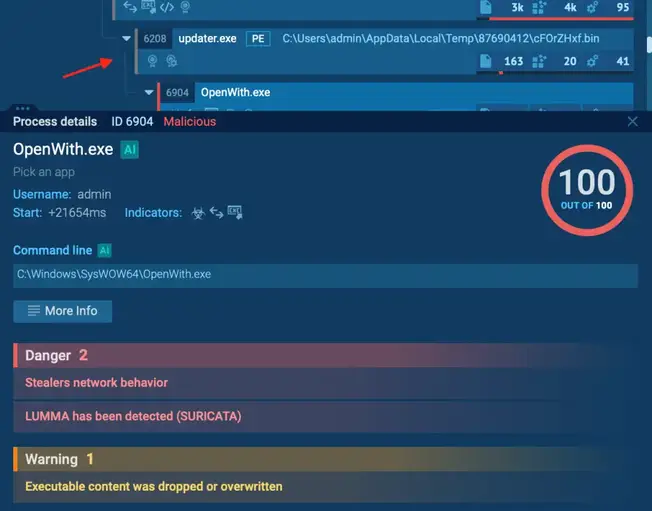Collapse the 6904 OpenWith.exe process node
The image size is (652, 511).
149,92
